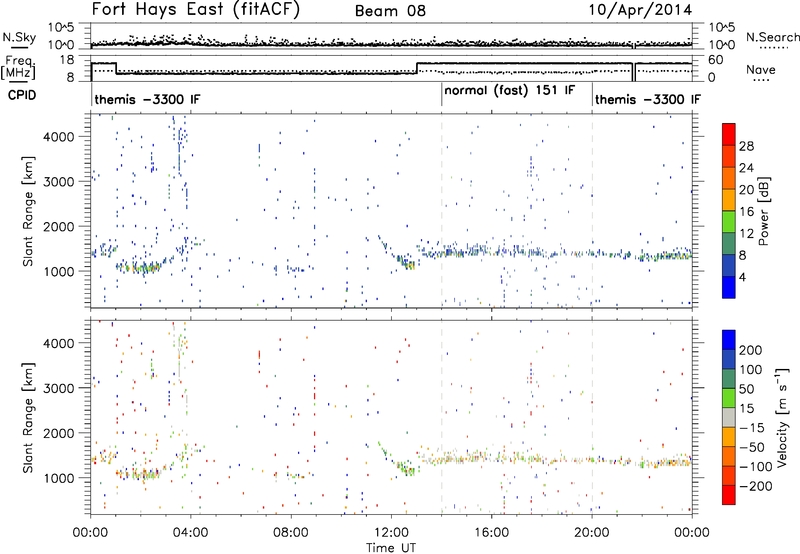Click the 'Time UT' axis title
Image resolution: width=800 pixels, height=554 pixels.
pyautogui.click(x=391, y=548)
